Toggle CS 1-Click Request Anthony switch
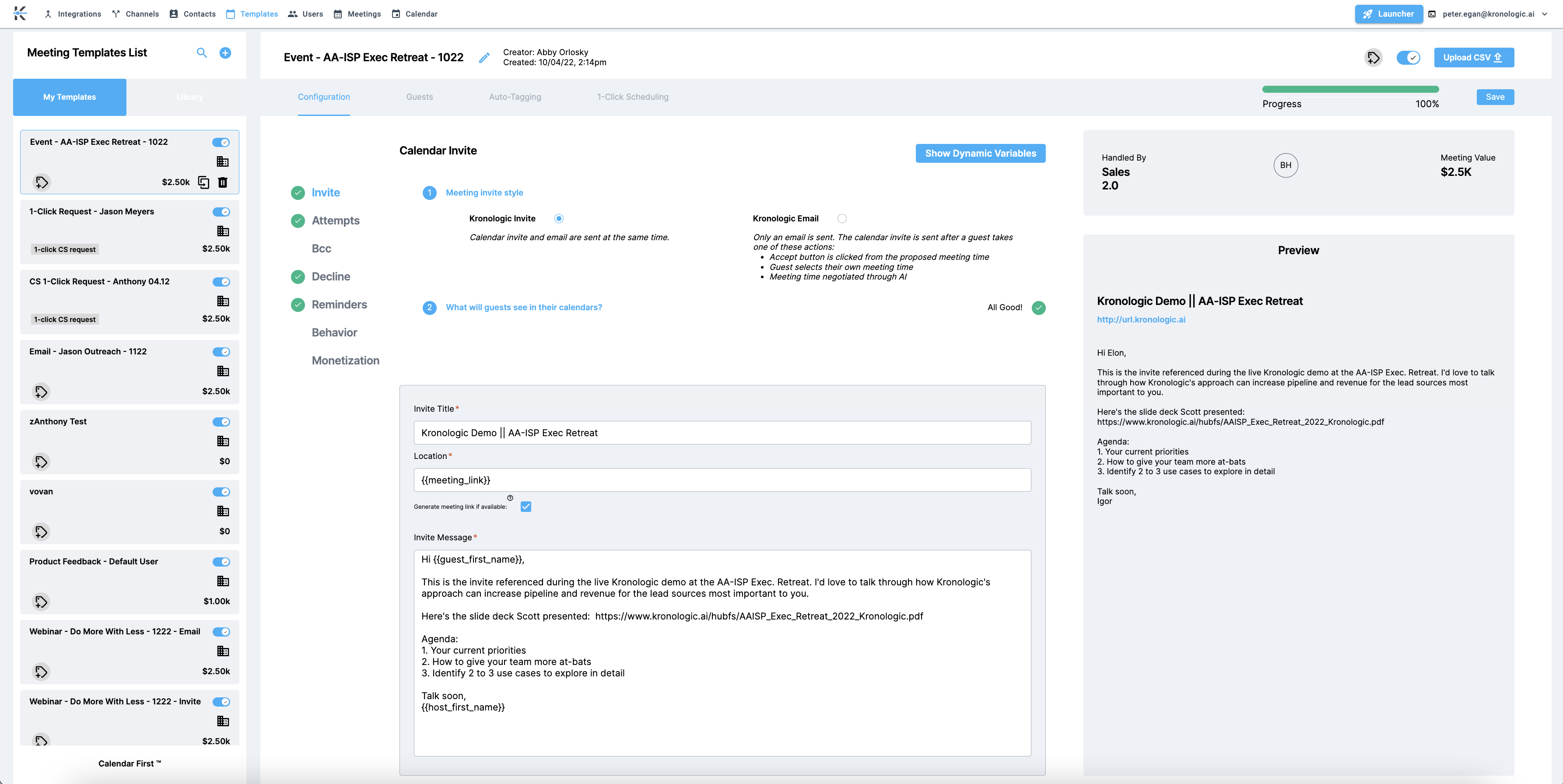The height and width of the screenshot is (784, 1563). (221, 282)
